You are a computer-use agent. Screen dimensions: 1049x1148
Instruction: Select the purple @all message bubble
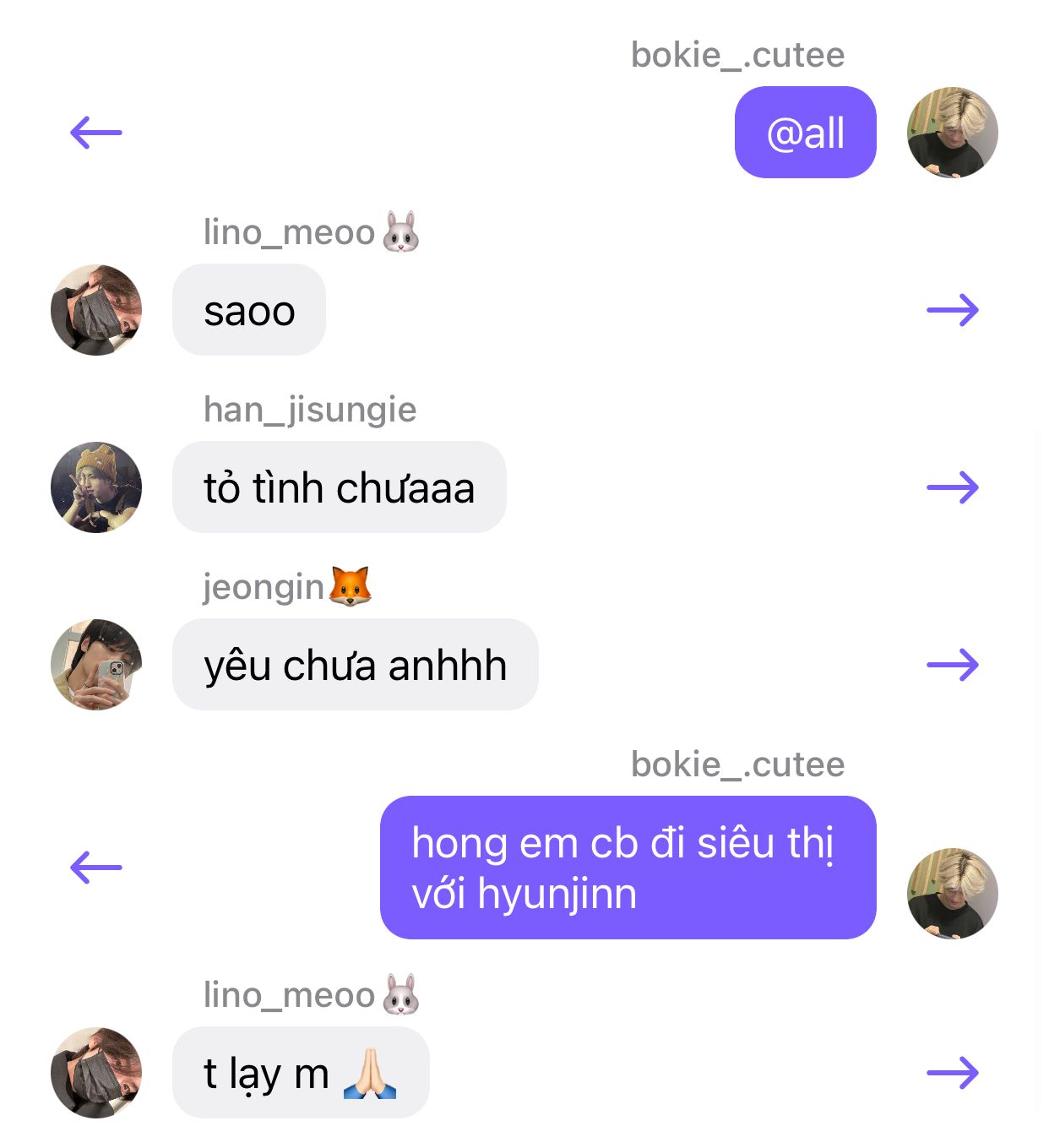(806, 133)
